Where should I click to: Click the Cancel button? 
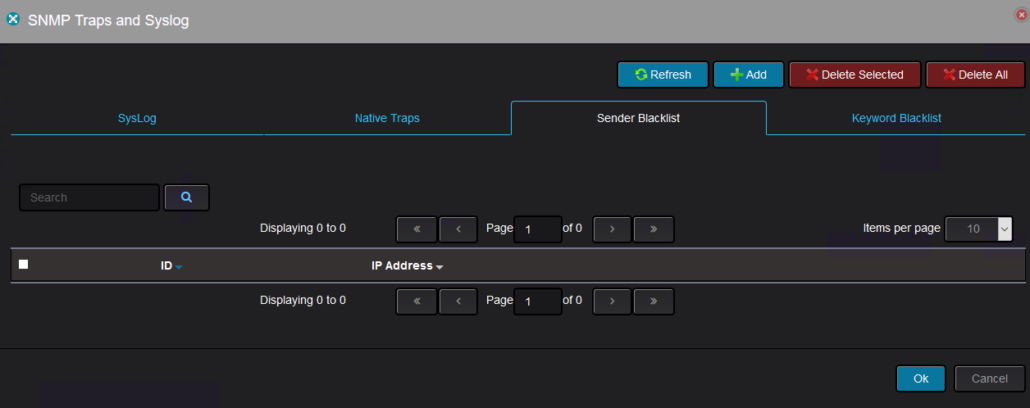click(x=989, y=379)
